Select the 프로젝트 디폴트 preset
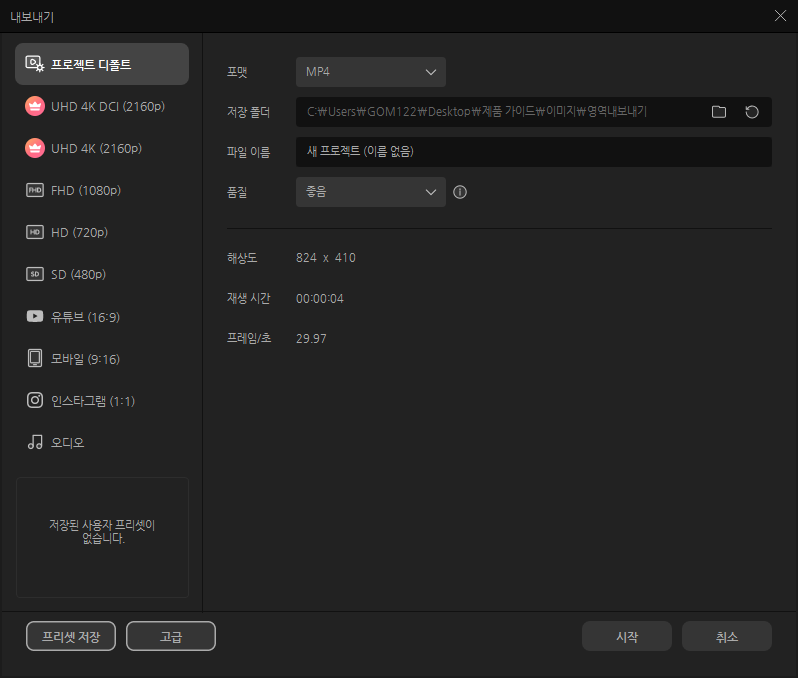798x678 pixels. (102, 64)
